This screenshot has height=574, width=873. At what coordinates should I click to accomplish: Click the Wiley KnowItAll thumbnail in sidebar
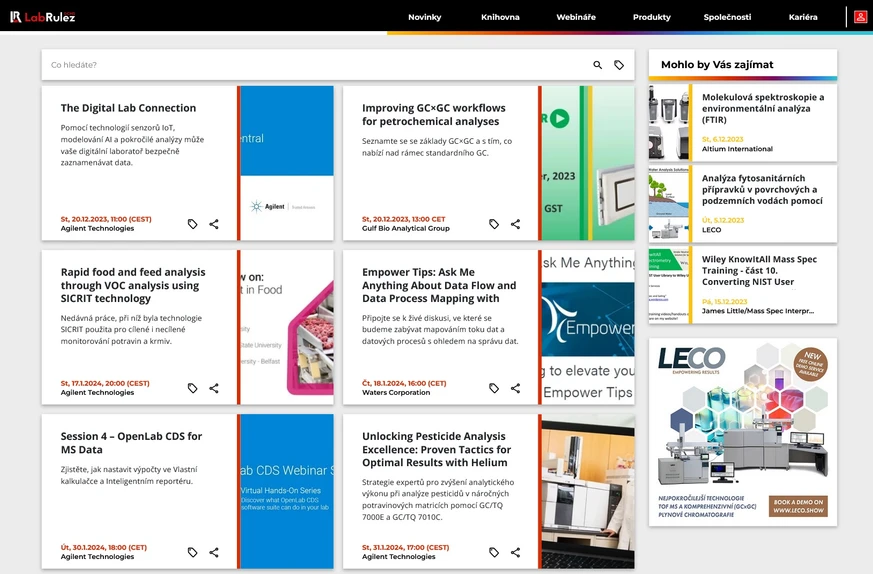(x=669, y=285)
